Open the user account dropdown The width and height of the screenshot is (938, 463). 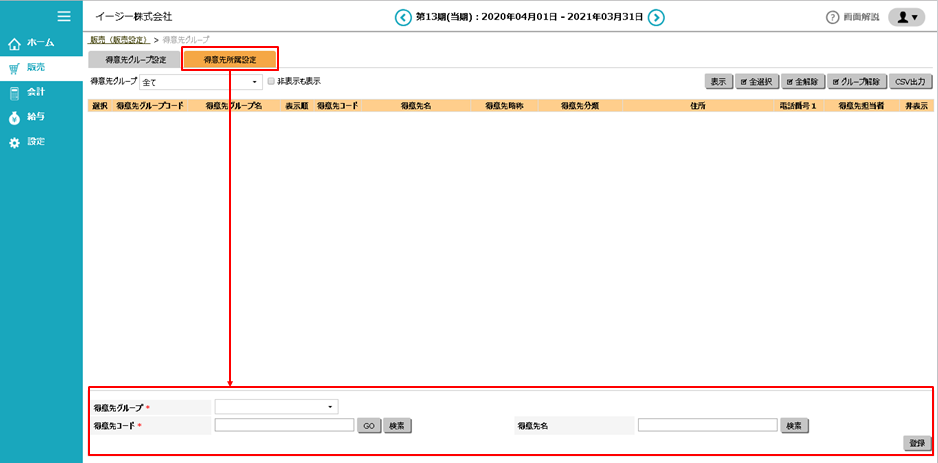tap(906, 17)
